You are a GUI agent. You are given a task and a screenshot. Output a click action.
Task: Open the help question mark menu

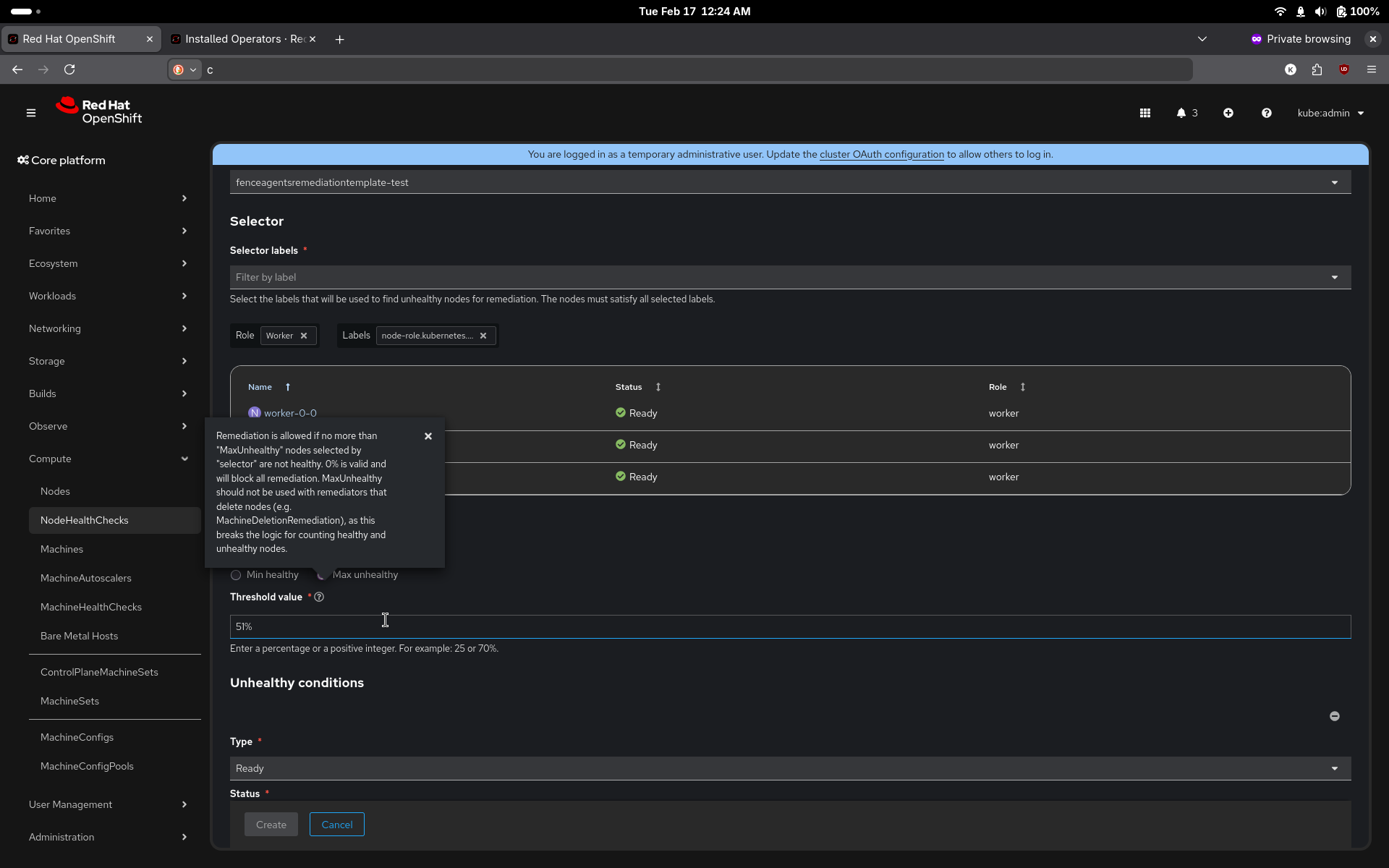click(x=1266, y=113)
